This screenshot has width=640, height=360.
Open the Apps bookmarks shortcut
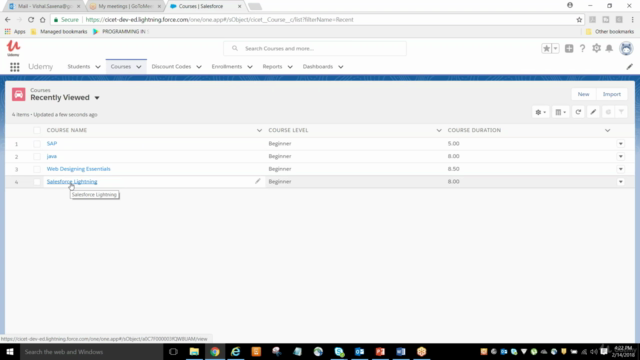tap(15, 31)
